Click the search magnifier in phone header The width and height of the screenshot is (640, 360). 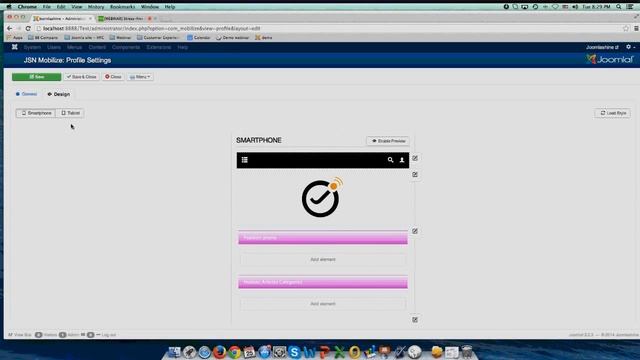[390, 160]
